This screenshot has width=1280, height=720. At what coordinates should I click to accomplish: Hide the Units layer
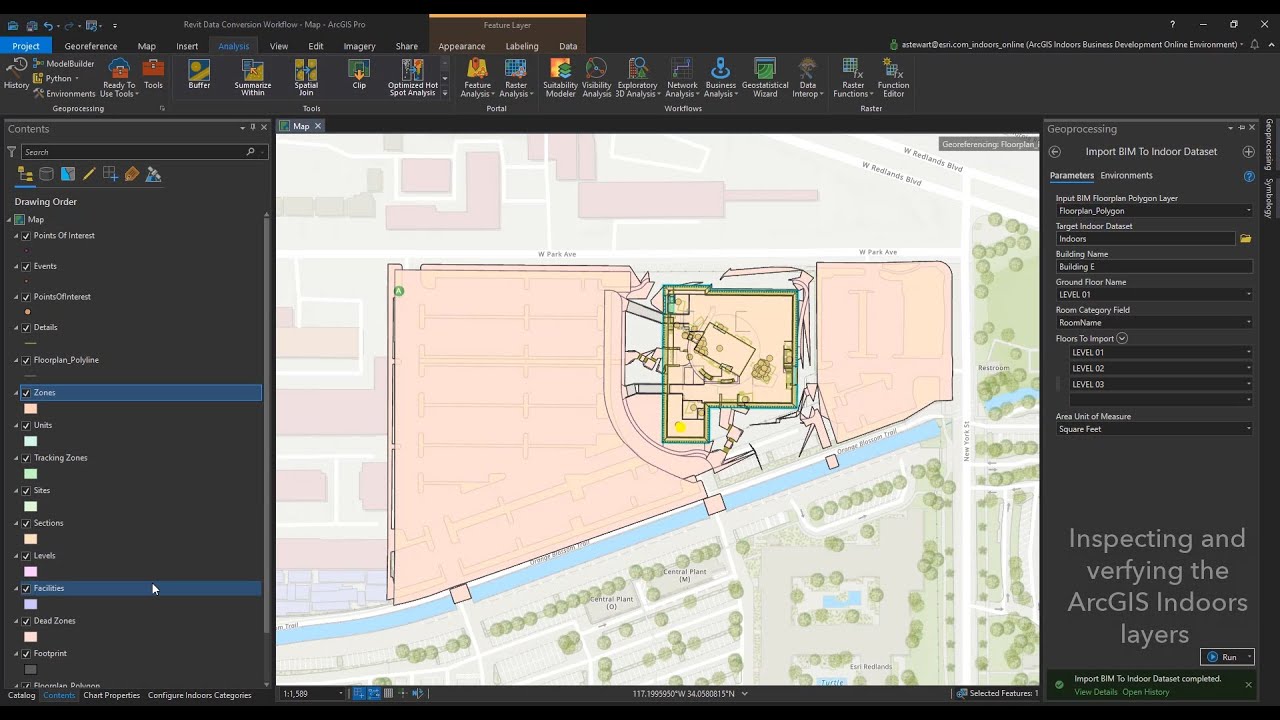26,426
